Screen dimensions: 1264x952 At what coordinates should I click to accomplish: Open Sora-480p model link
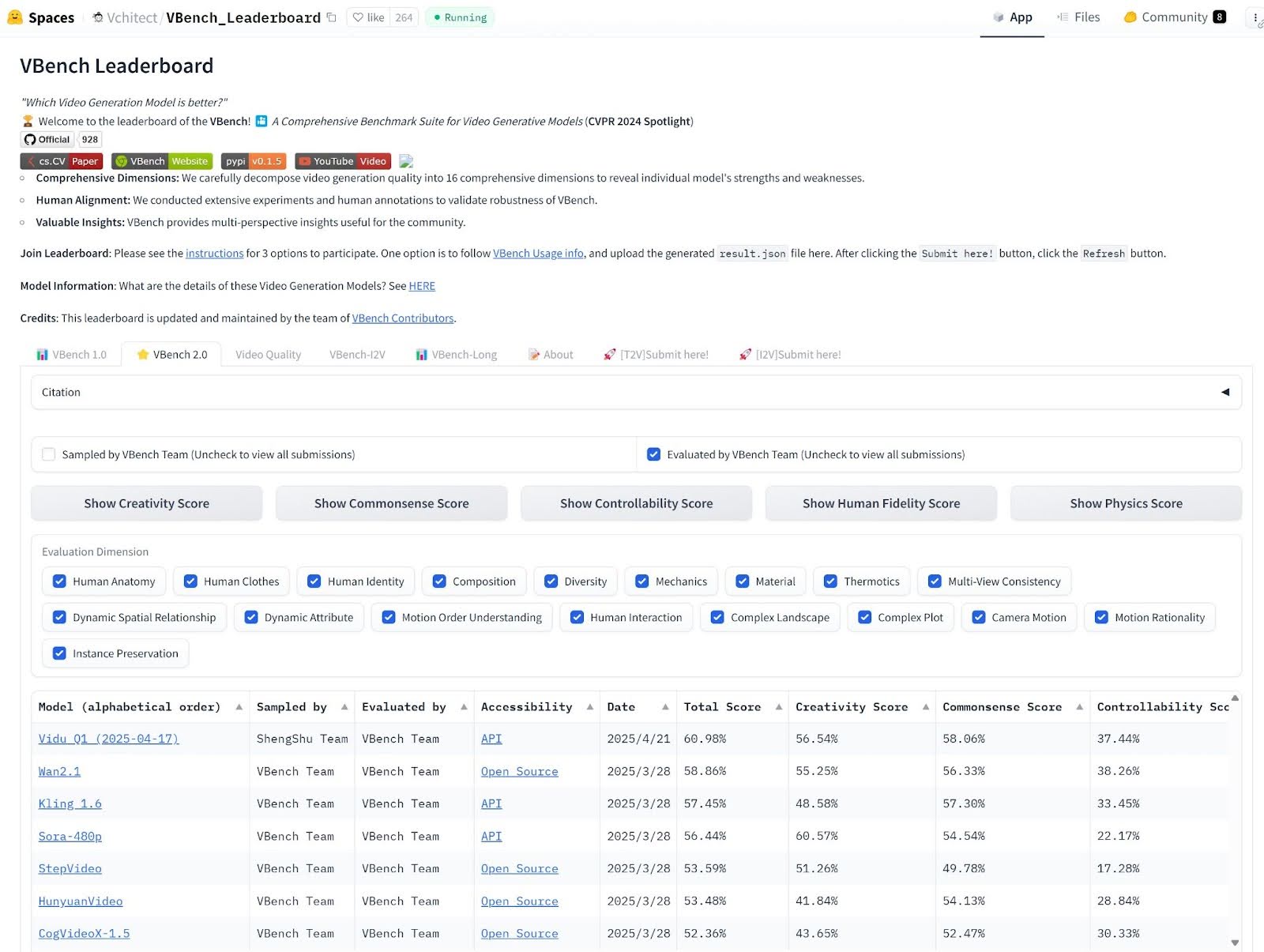tap(70, 836)
